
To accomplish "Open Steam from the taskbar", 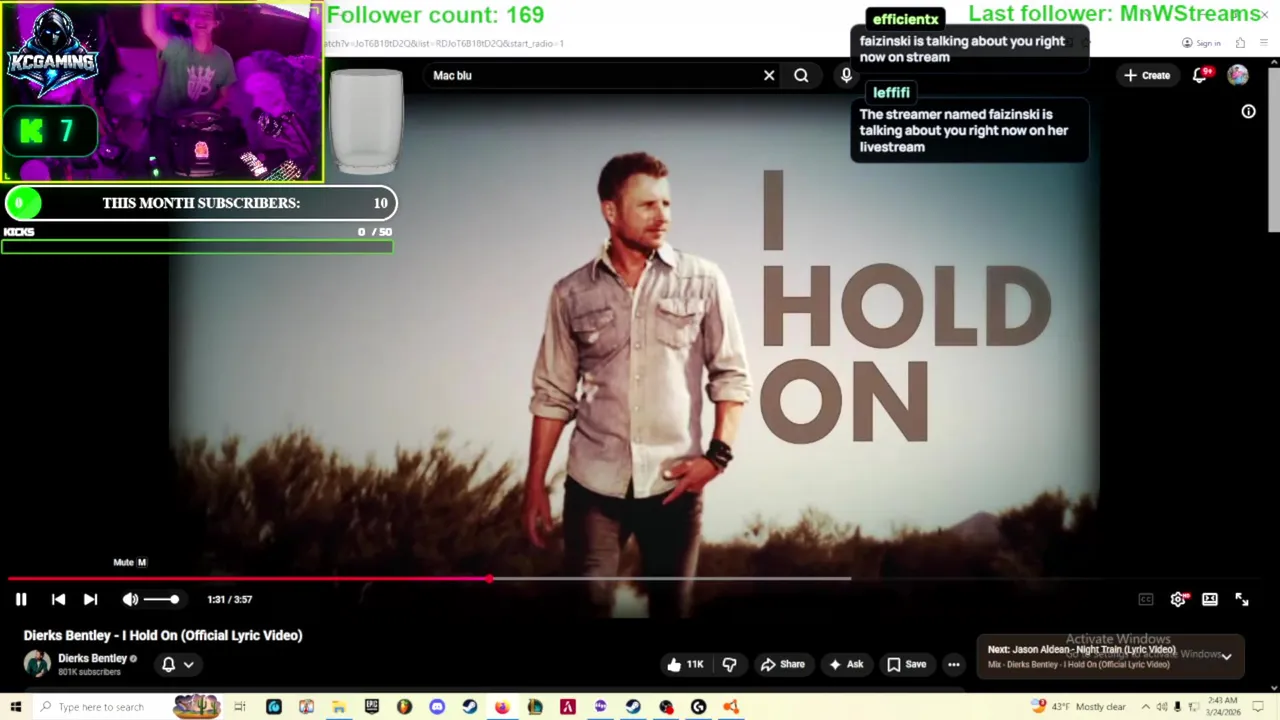I will tap(470, 707).
